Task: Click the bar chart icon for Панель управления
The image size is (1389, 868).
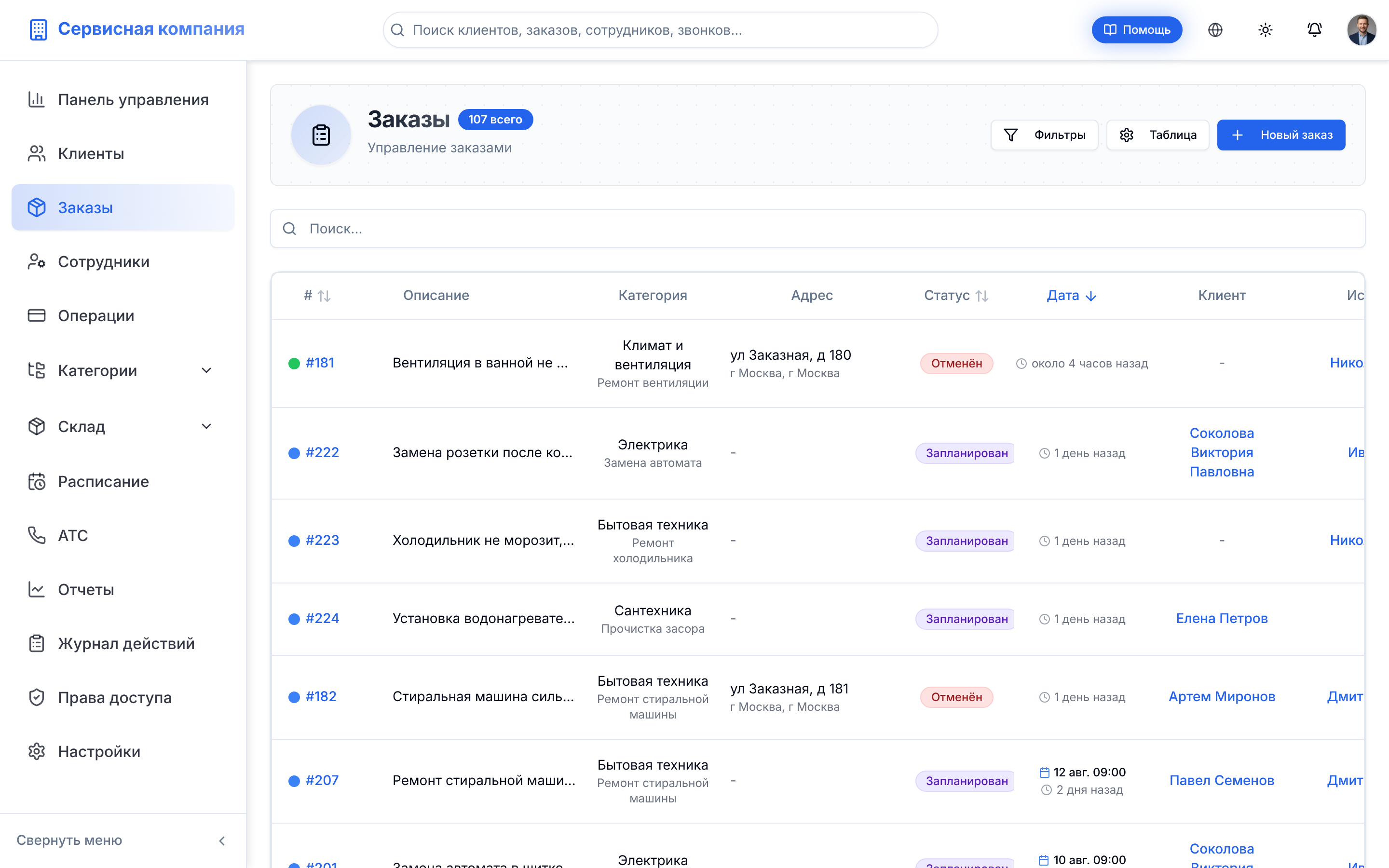Action: pyautogui.click(x=37, y=99)
